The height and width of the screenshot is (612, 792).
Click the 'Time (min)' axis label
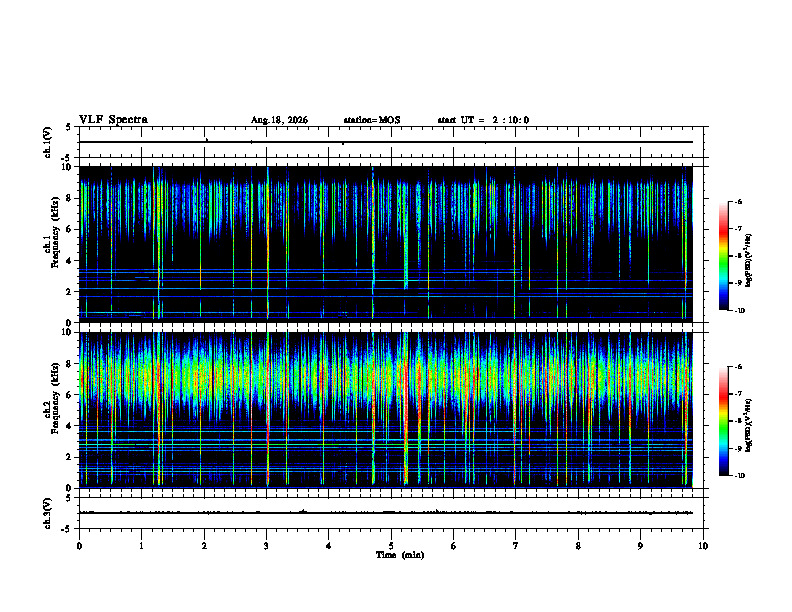(400, 555)
